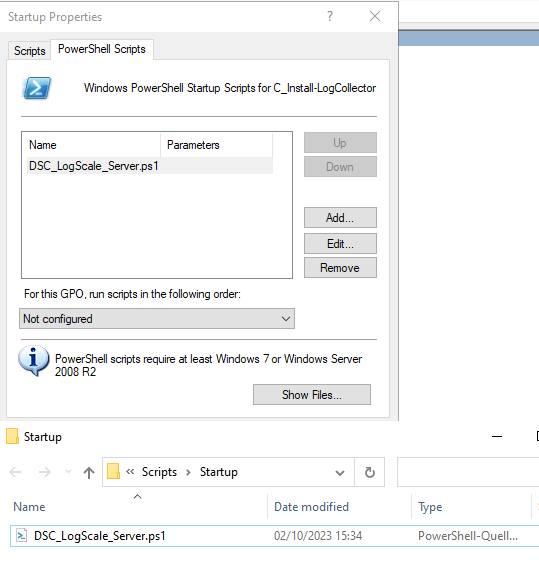Open the script run order dropdown
The width and height of the screenshot is (539, 576).
pos(157,318)
